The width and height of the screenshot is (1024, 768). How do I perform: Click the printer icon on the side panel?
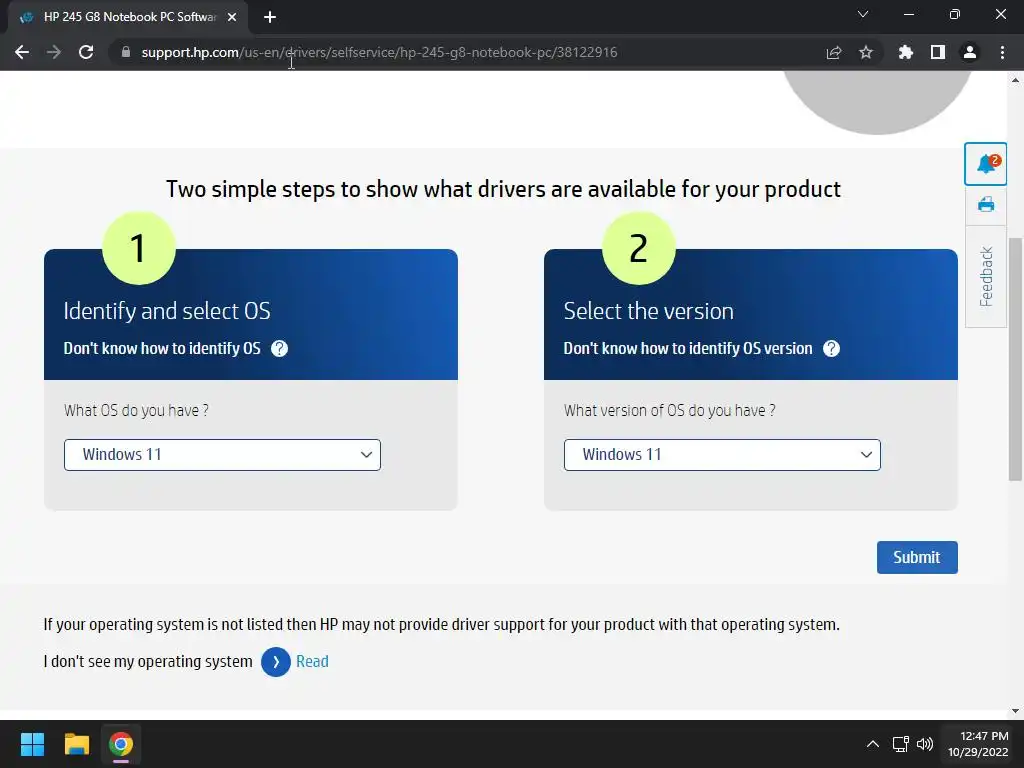pos(985,205)
